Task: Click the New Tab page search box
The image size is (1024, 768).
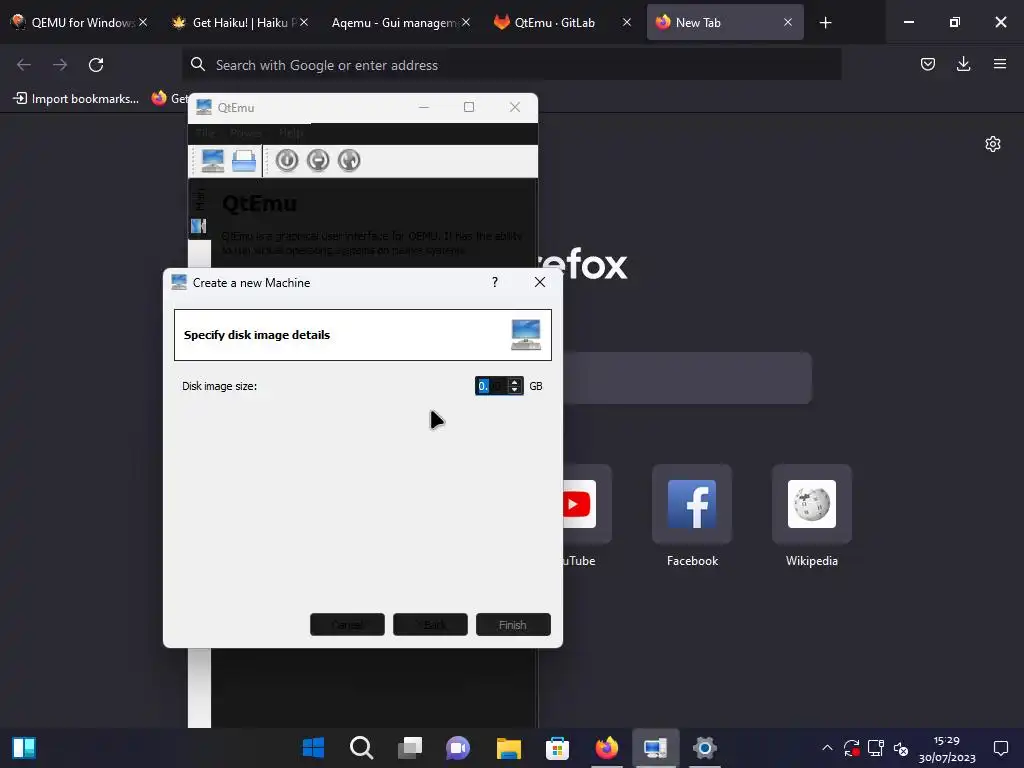Action: coord(688,377)
